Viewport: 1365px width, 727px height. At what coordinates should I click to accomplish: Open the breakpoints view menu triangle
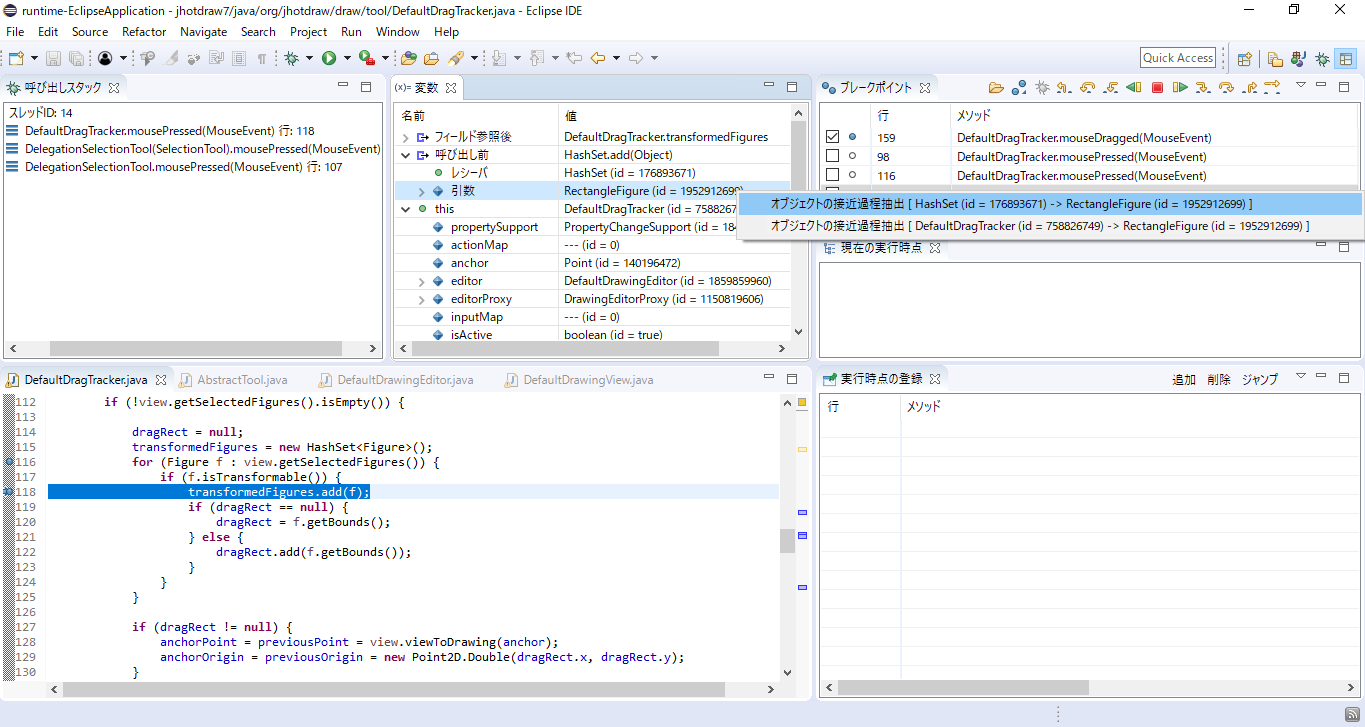[x=1301, y=86]
